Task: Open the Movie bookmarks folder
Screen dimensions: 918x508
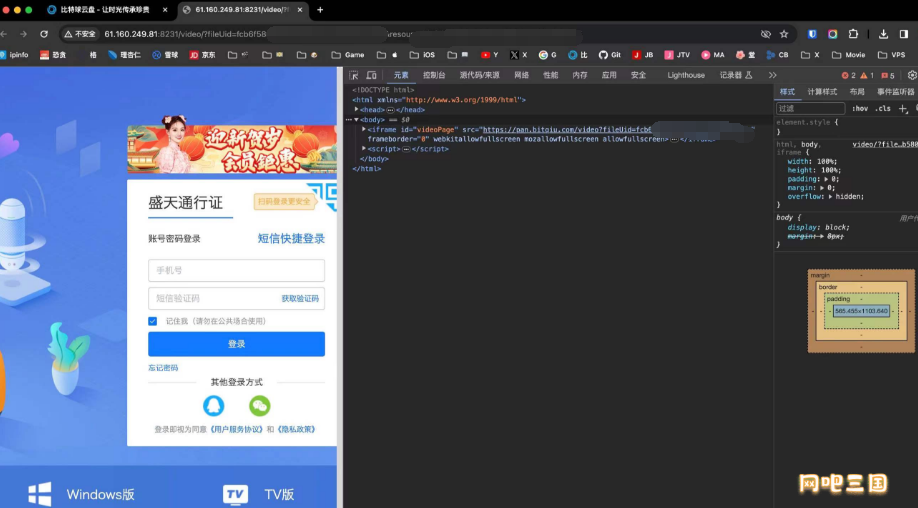Action: coord(848,55)
